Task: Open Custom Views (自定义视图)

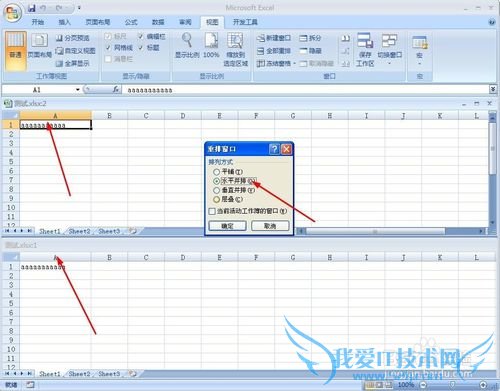Action: click(x=75, y=51)
